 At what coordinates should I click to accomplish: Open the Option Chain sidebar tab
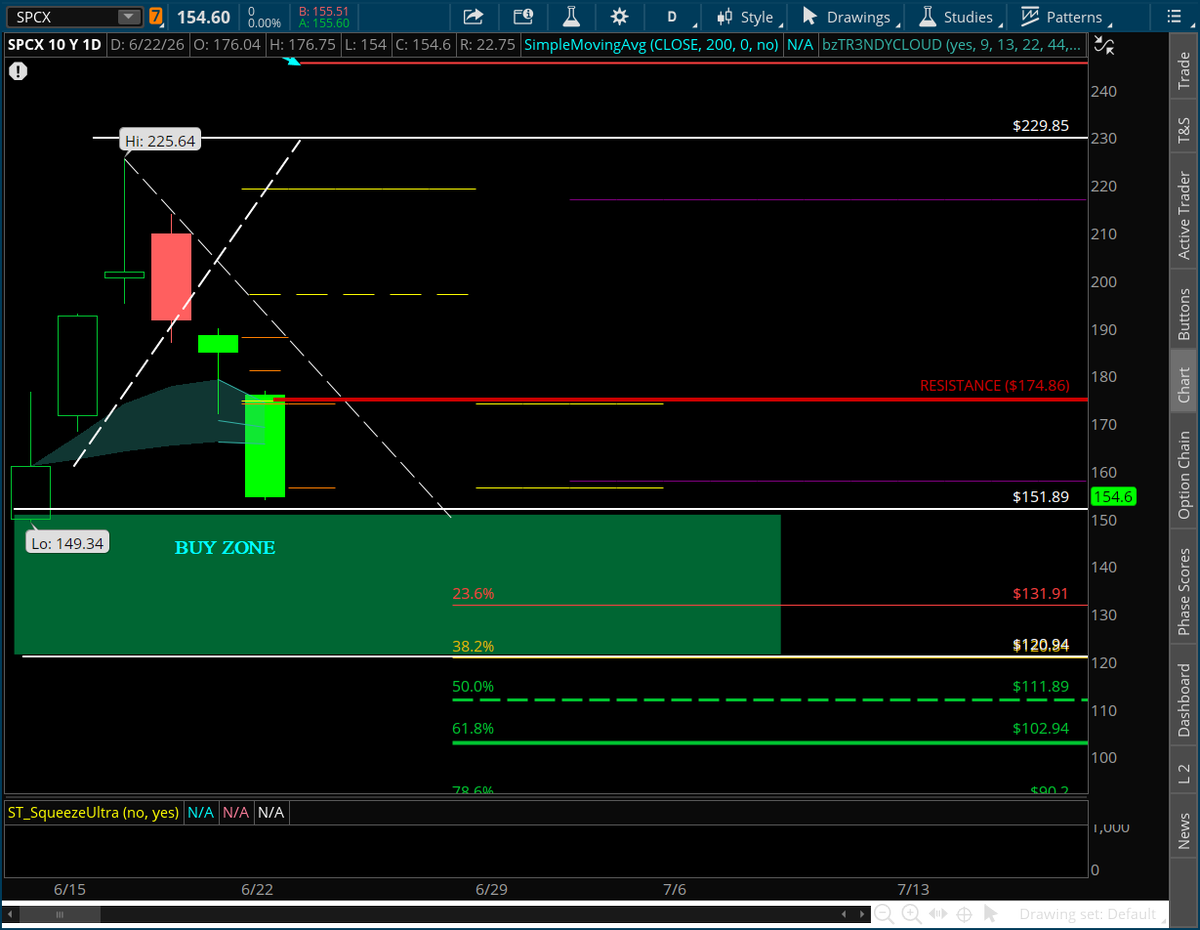tap(1184, 475)
